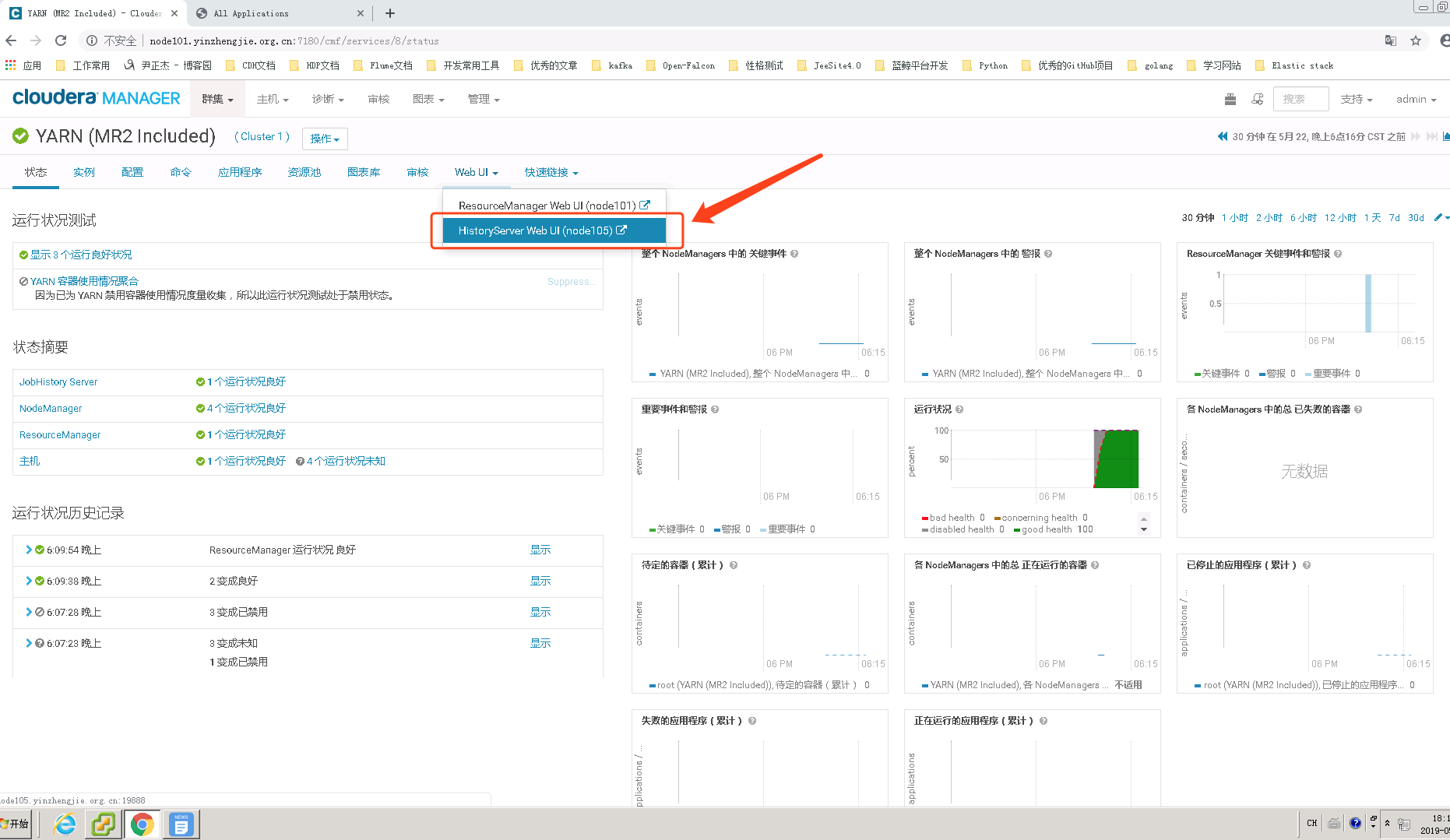Open the (Cluster 1) link
Screen dimensions: 1450x840
[x=262, y=136]
